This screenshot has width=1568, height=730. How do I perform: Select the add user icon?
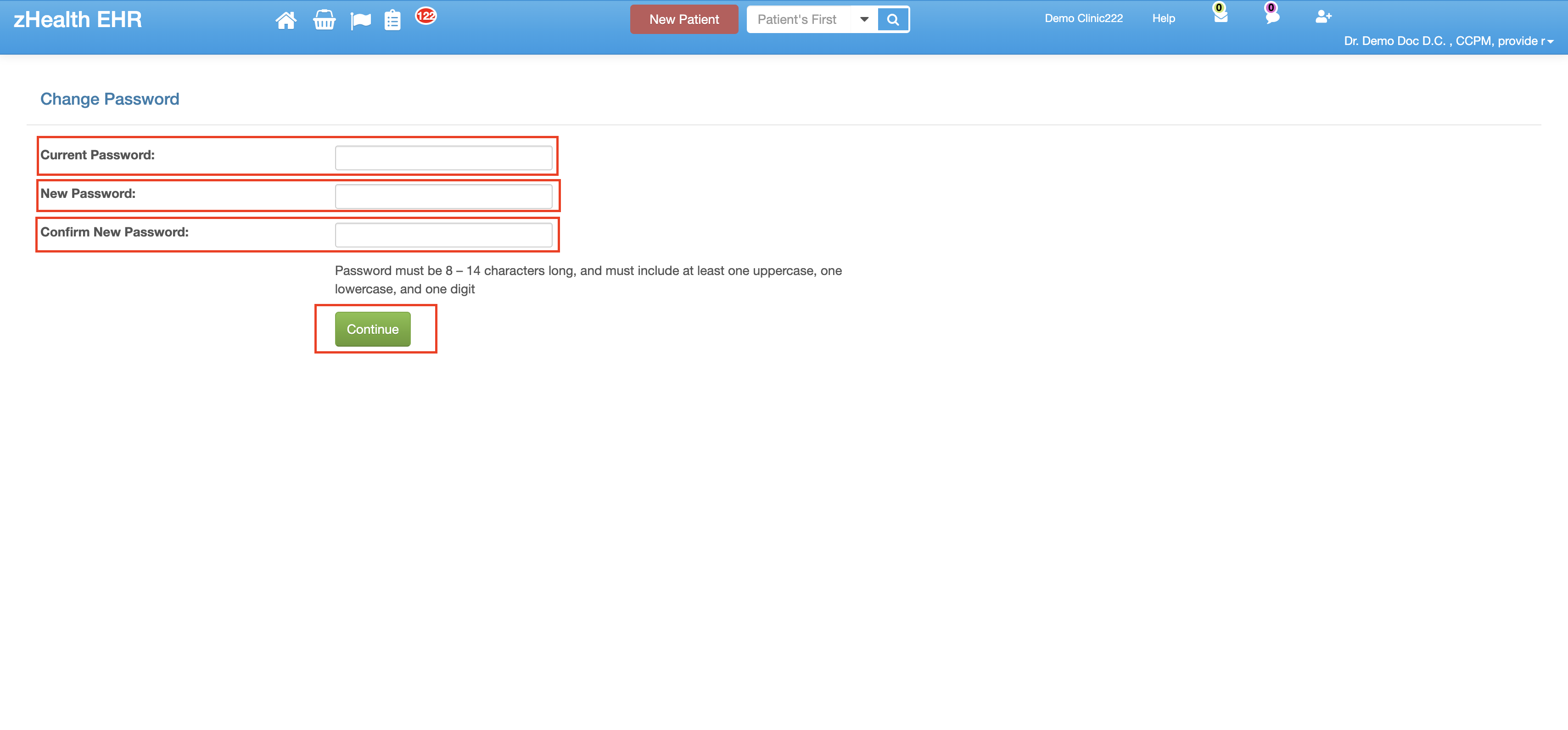(x=1323, y=17)
